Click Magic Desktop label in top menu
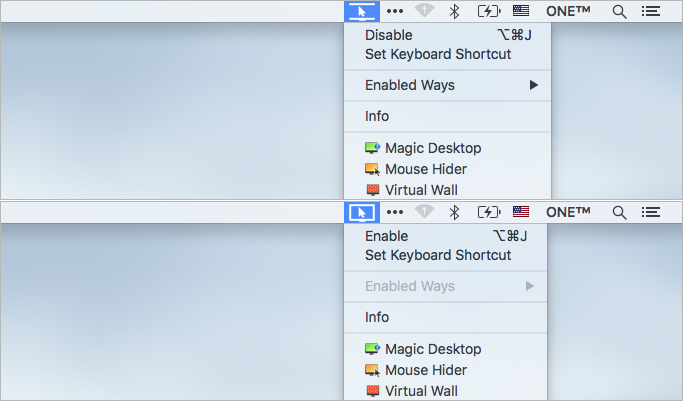Screen dimensions: 683x401 [433, 148]
